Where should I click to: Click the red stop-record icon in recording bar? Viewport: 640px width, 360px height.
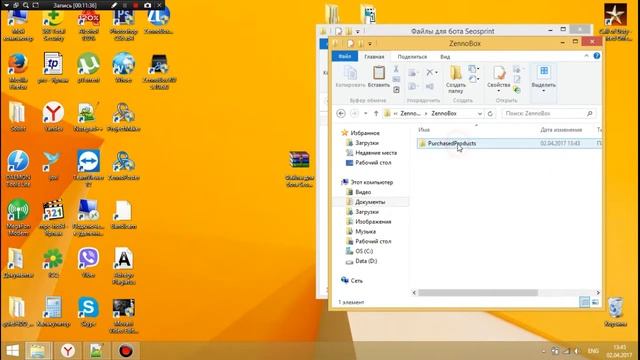[136, 5]
